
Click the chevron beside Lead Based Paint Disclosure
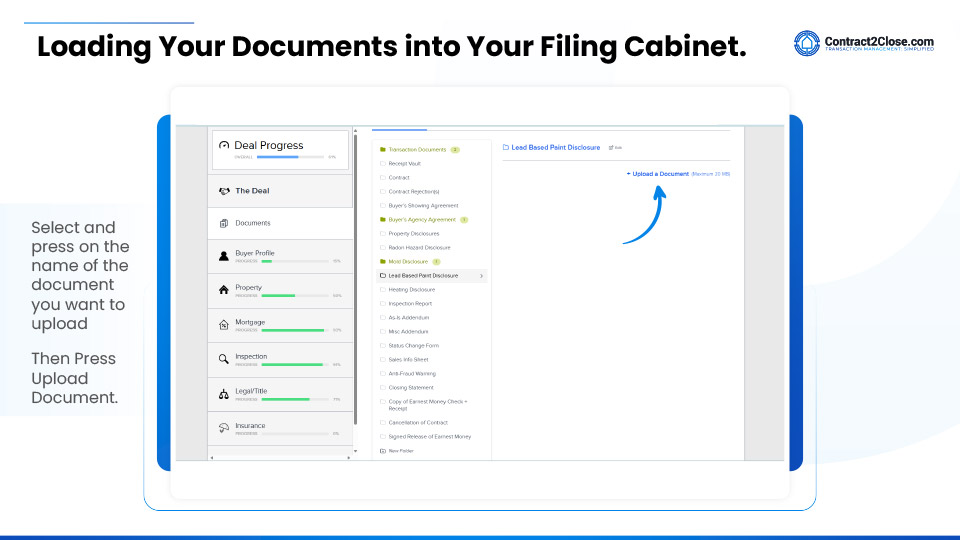tap(482, 275)
